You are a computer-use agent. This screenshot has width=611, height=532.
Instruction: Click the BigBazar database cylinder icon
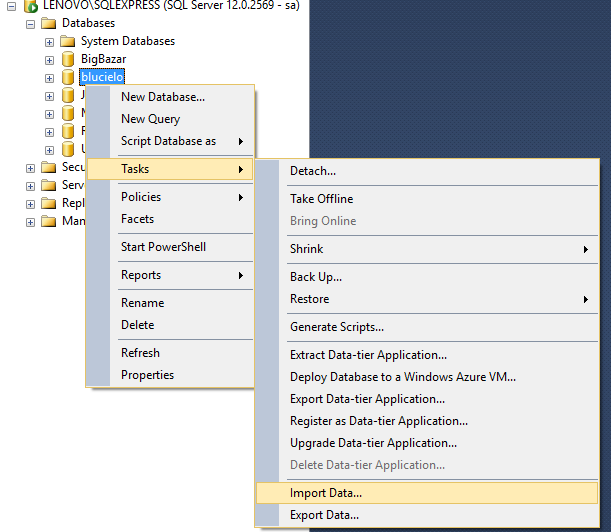click(68, 59)
